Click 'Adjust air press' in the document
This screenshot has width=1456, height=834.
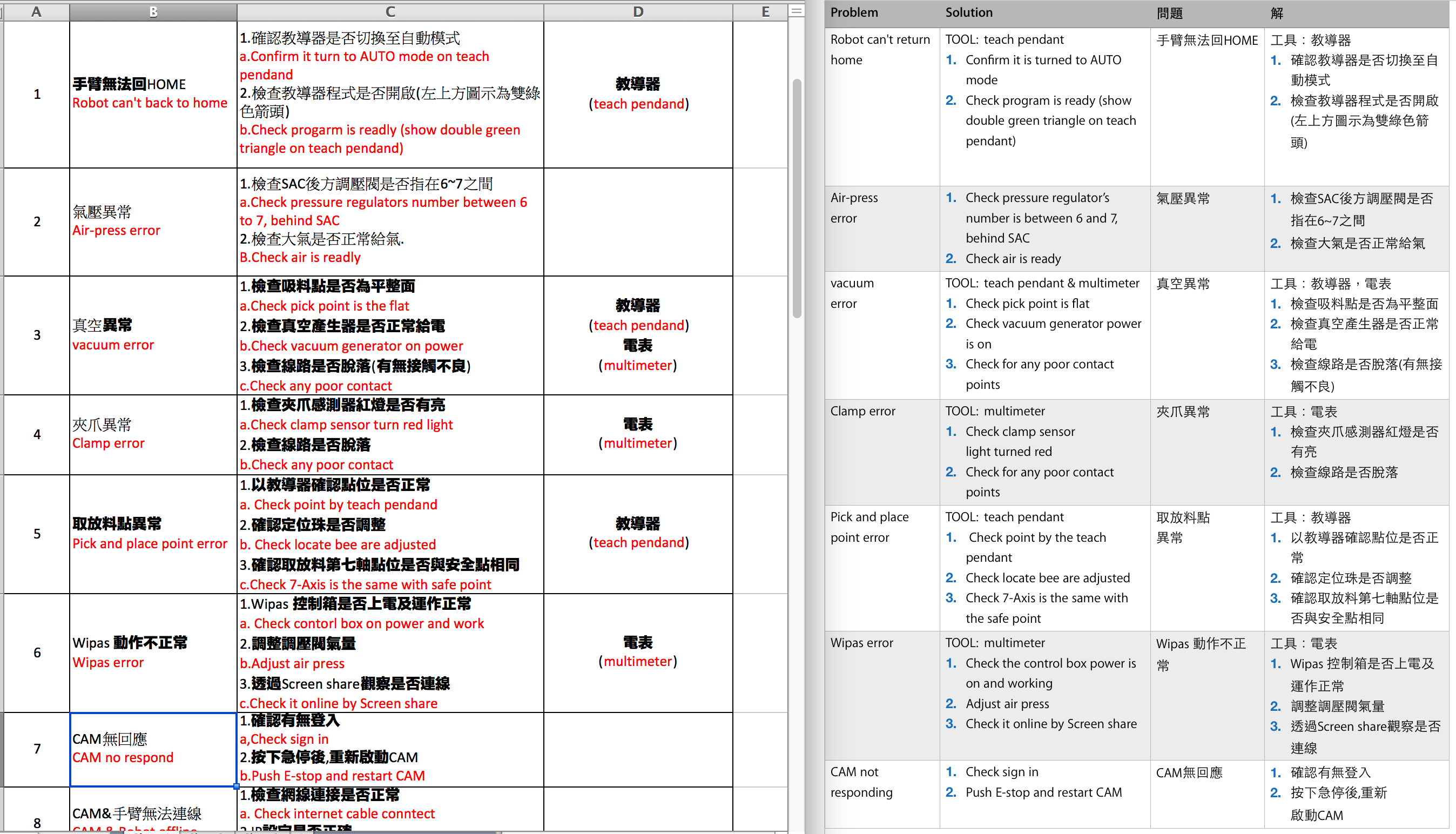(x=1007, y=704)
